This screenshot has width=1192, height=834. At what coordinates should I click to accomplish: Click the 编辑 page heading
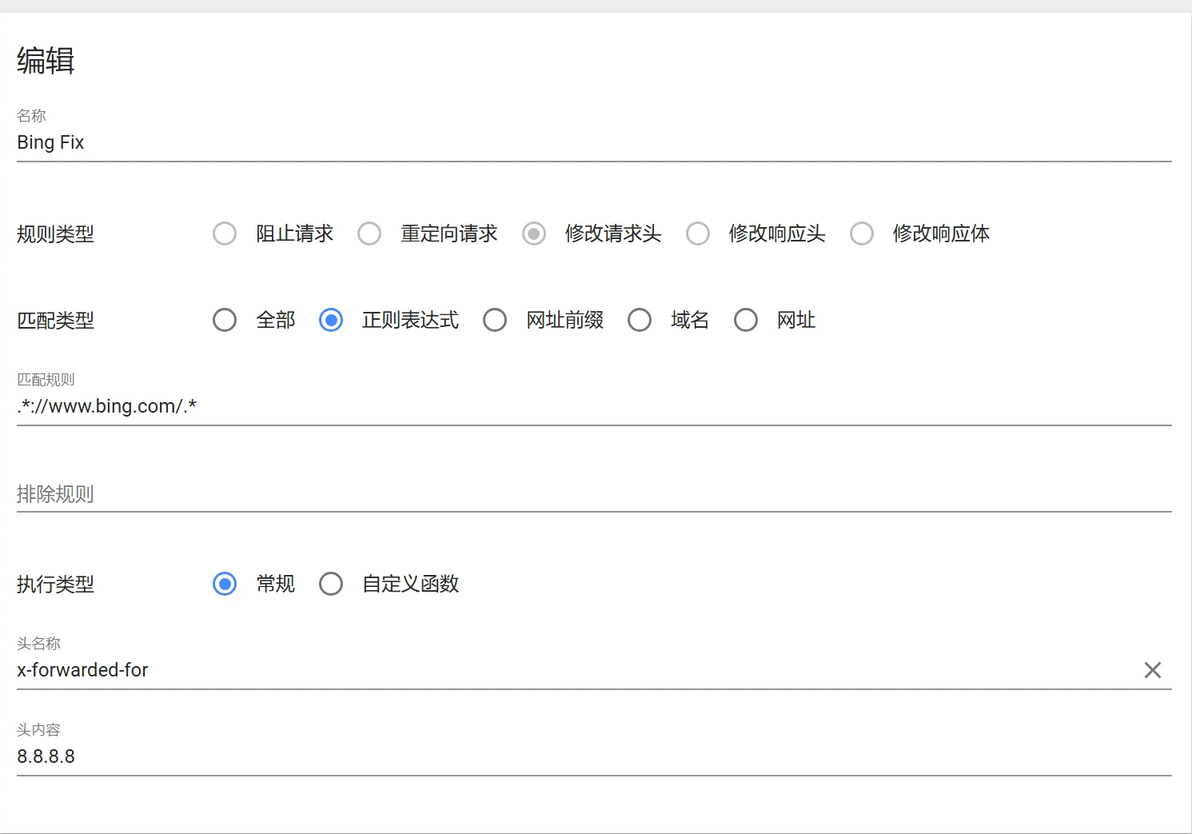coord(46,61)
